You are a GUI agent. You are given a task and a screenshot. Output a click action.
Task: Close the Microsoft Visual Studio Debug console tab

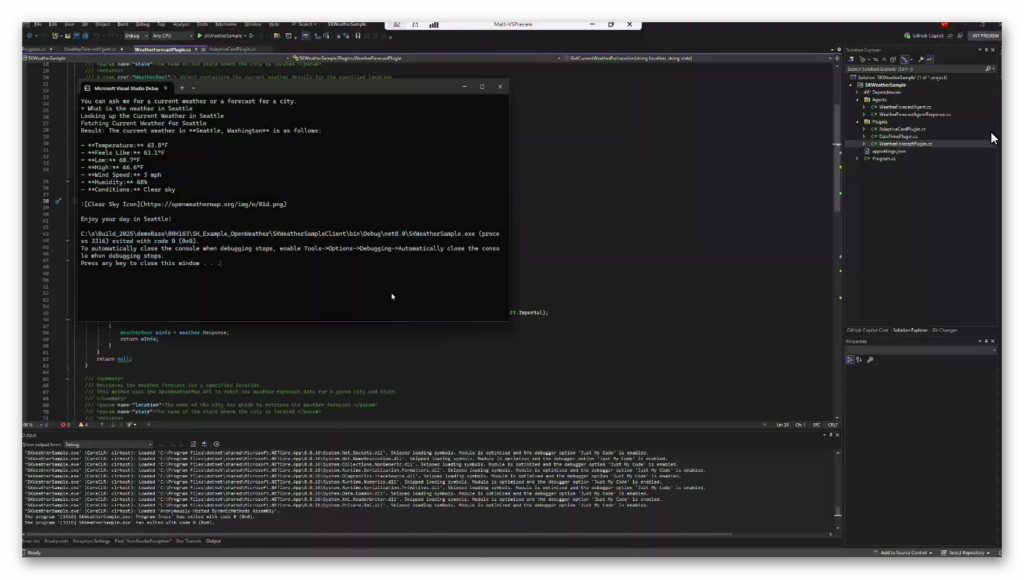[x=166, y=88]
